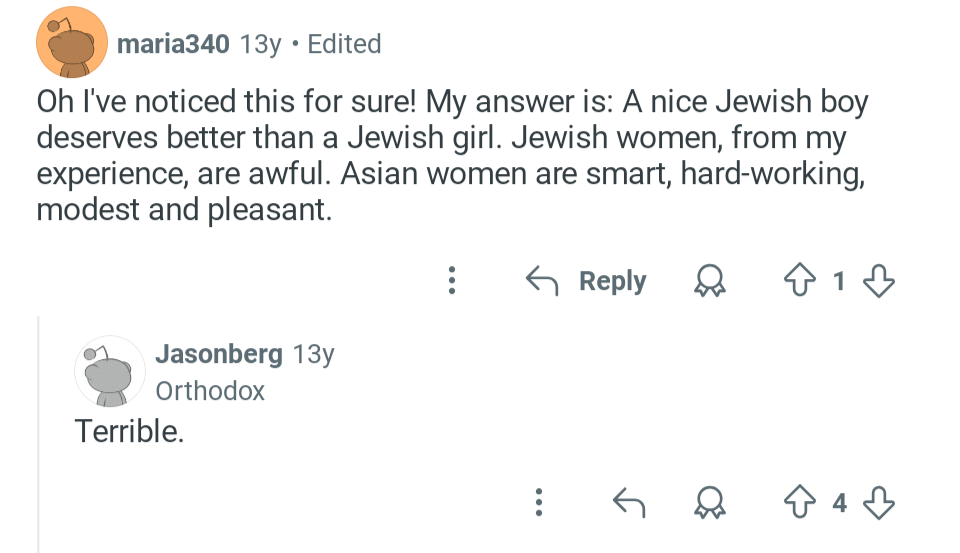Give an award to maria340's comment
This screenshot has width=960, height=553.
click(x=708, y=282)
